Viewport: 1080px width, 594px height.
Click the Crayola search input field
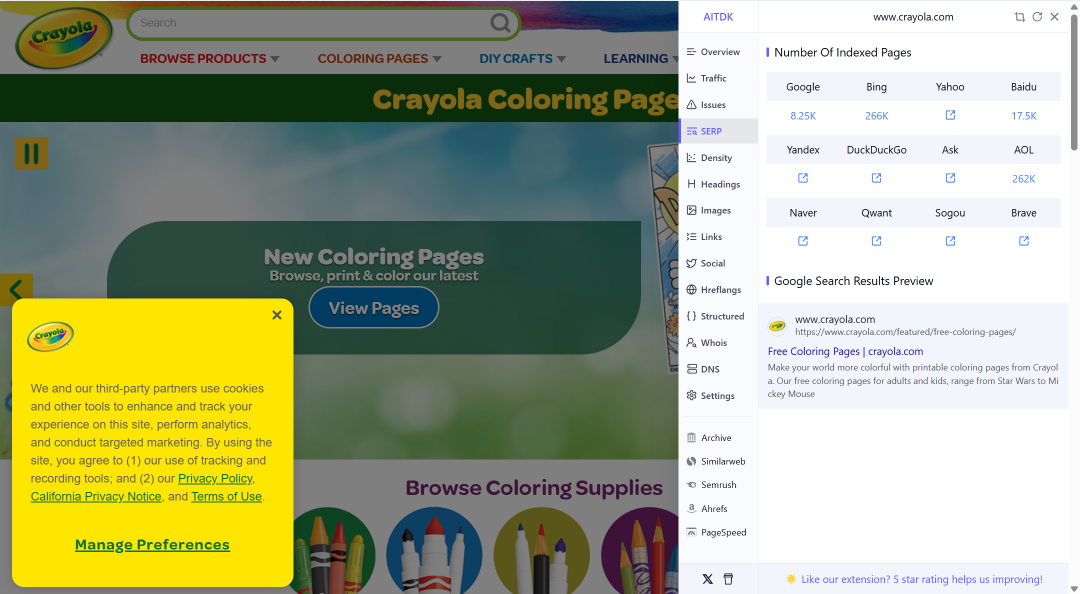pos(311,23)
